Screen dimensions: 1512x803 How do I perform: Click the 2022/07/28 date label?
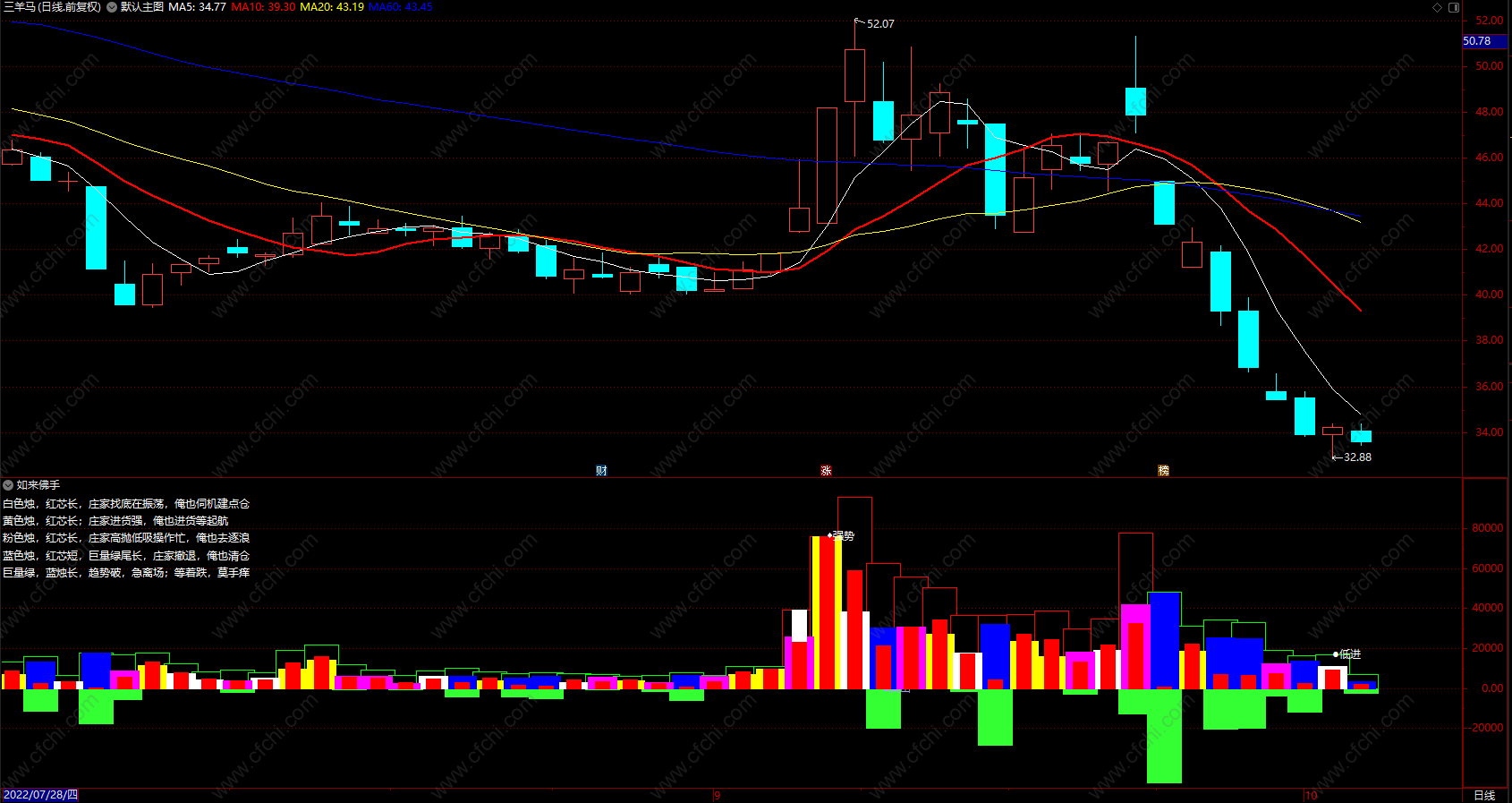pyautogui.click(x=40, y=795)
